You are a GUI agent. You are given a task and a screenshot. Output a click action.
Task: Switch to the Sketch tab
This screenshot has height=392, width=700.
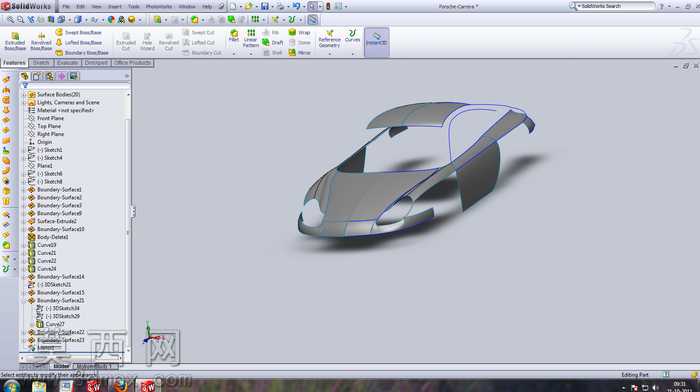click(41, 63)
